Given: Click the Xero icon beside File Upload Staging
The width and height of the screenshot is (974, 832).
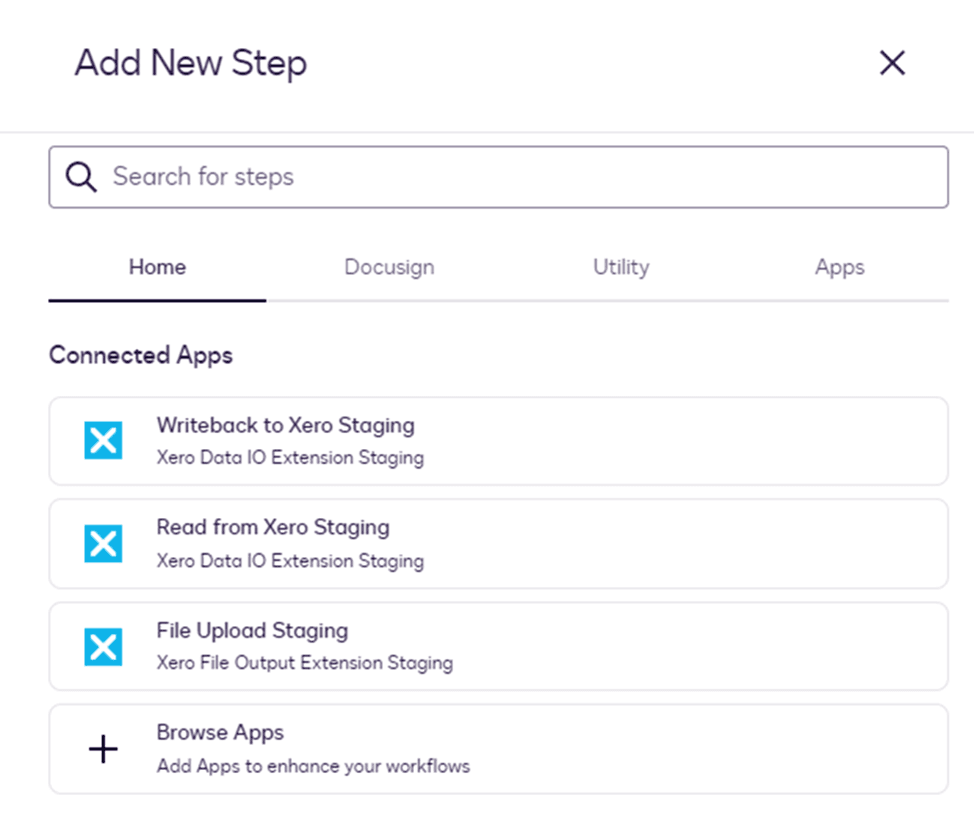Looking at the screenshot, I should [103, 647].
